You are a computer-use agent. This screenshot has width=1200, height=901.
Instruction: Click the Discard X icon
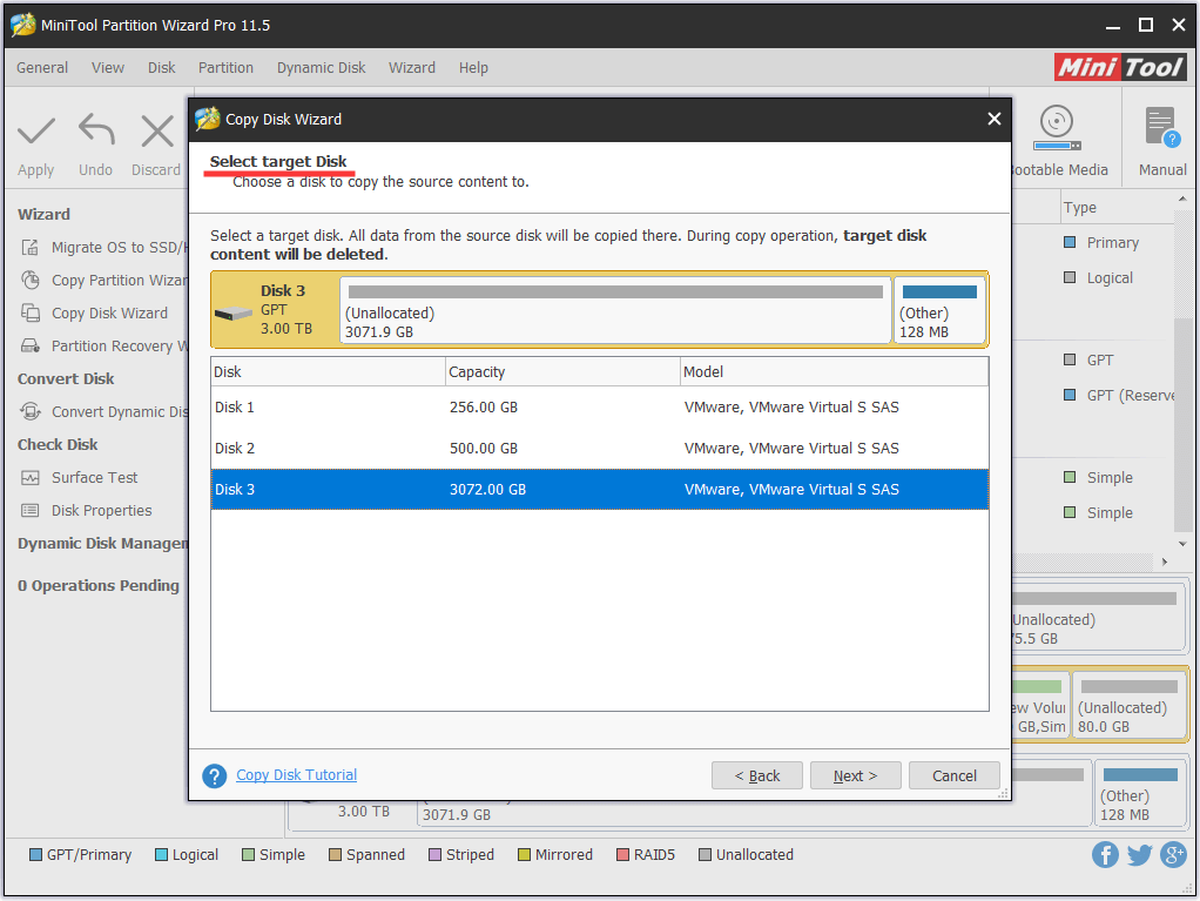(157, 131)
